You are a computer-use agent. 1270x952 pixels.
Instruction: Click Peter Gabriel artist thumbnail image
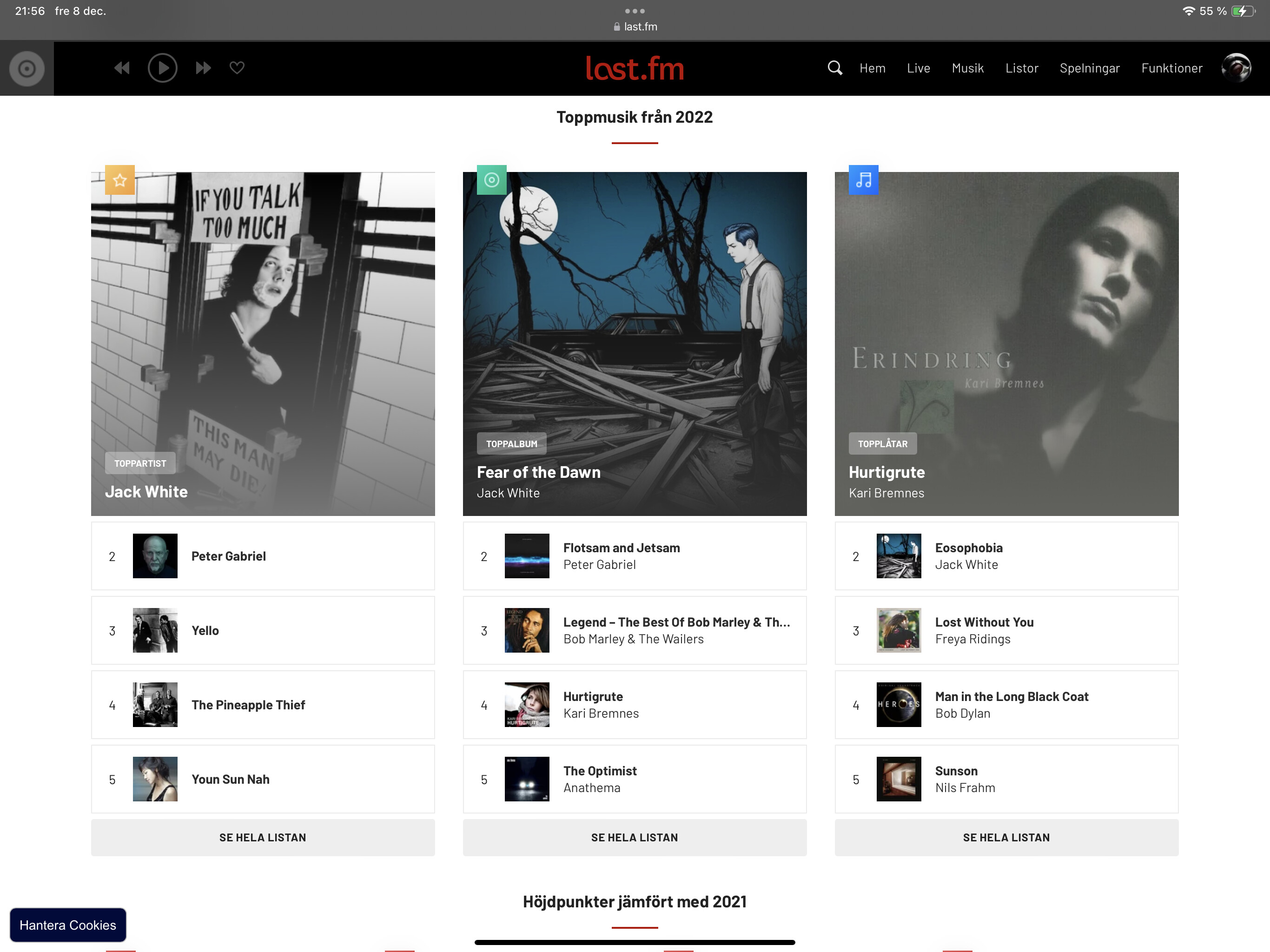(154, 555)
